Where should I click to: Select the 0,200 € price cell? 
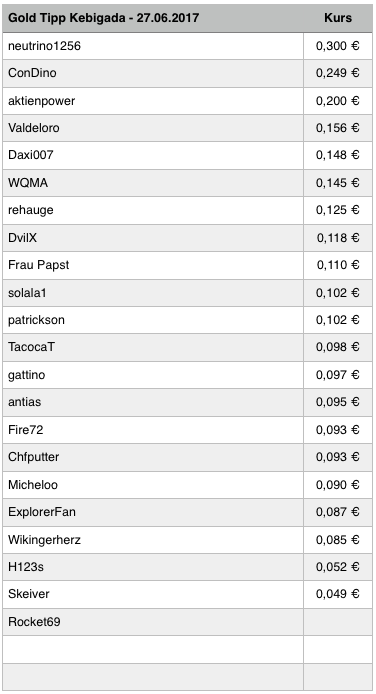pos(338,101)
